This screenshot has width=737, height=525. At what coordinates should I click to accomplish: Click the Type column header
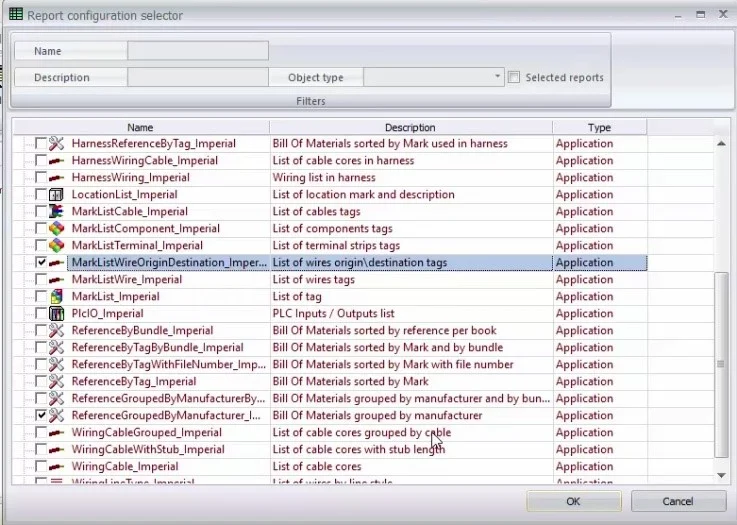tap(599, 127)
